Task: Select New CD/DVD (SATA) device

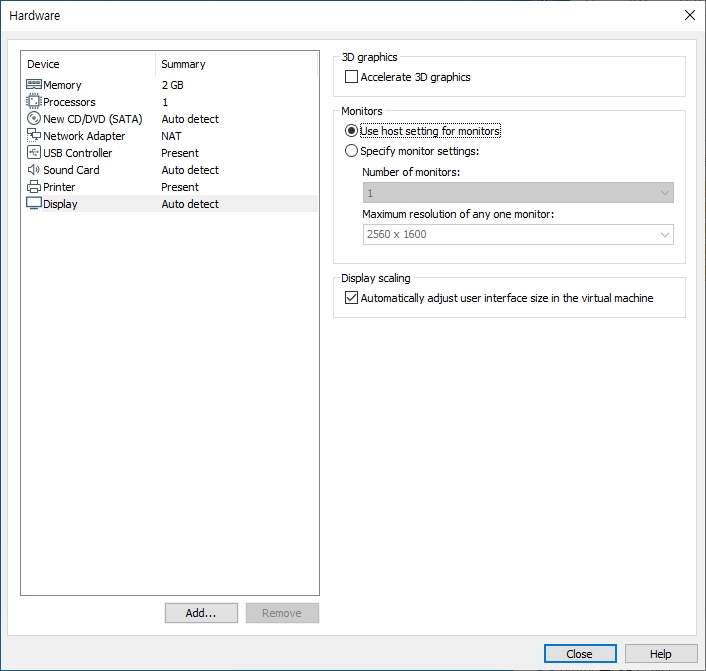Action: click(x=93, y=119)
